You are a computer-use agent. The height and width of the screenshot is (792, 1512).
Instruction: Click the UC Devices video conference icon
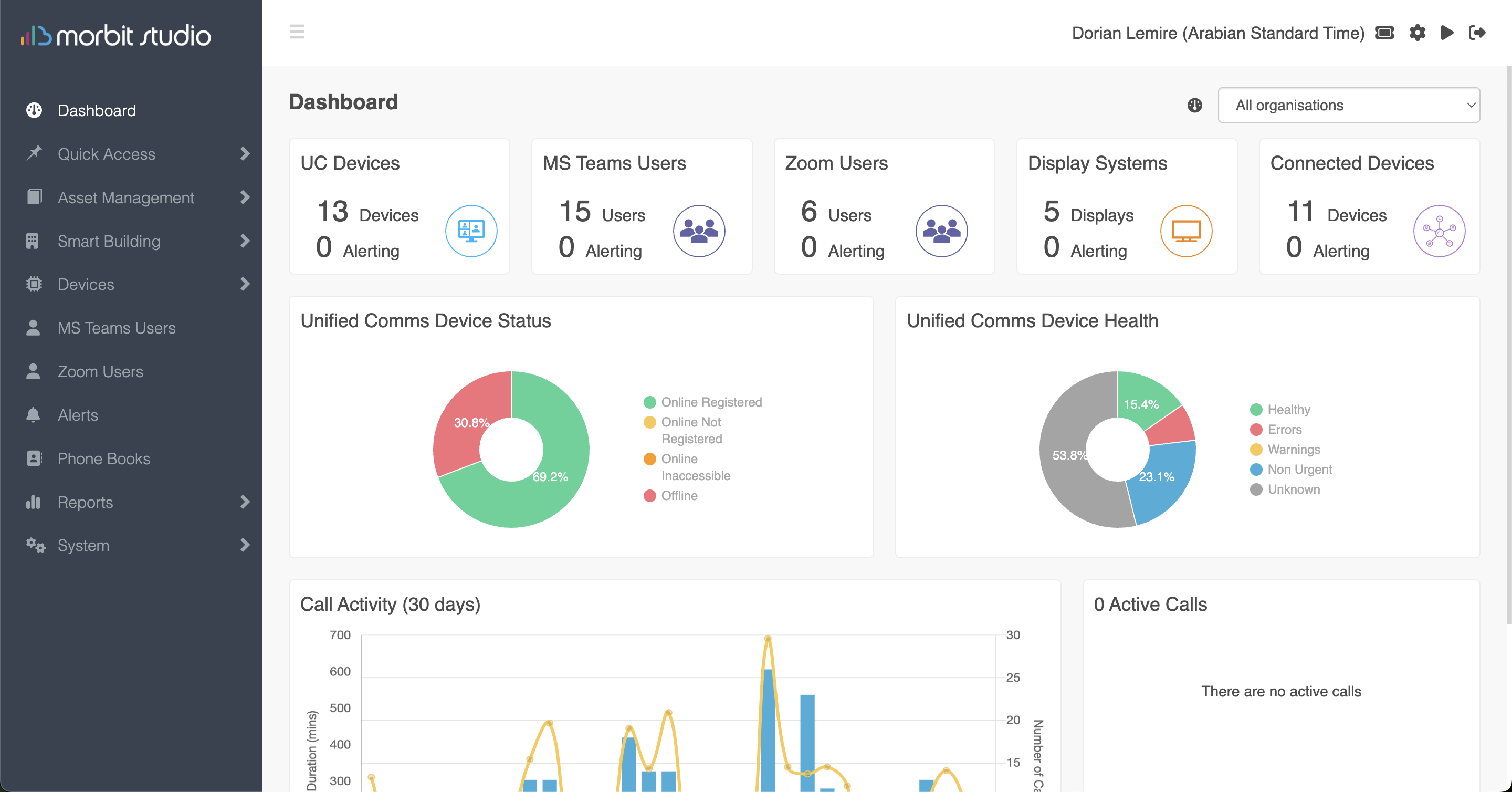coord(471,231)
